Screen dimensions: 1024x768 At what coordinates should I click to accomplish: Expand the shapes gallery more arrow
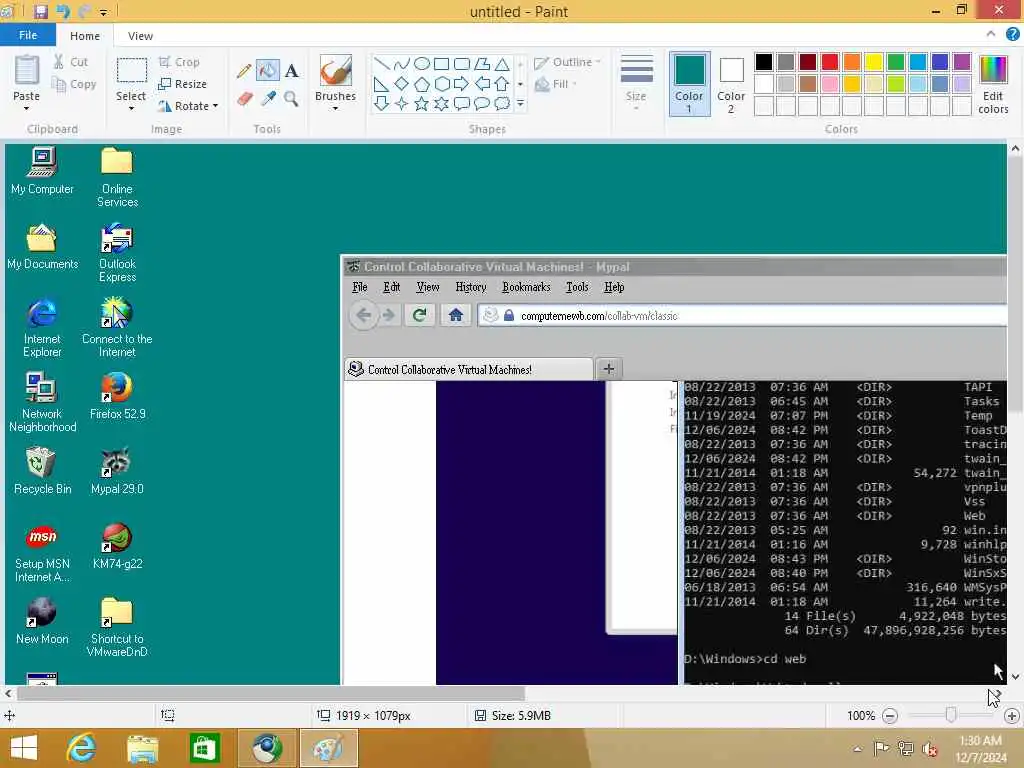(520, 104)
